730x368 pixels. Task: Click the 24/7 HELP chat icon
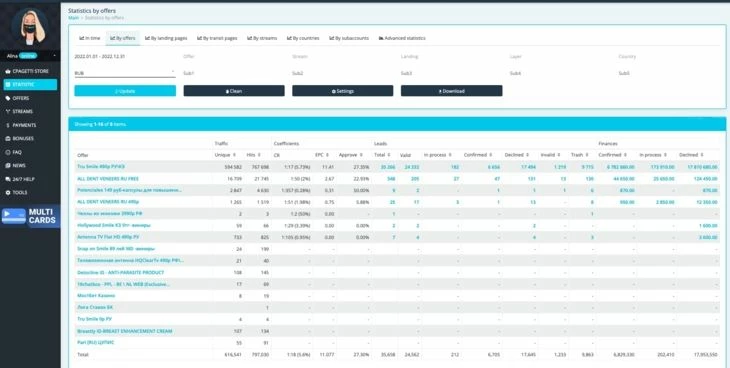click(8, 179)
